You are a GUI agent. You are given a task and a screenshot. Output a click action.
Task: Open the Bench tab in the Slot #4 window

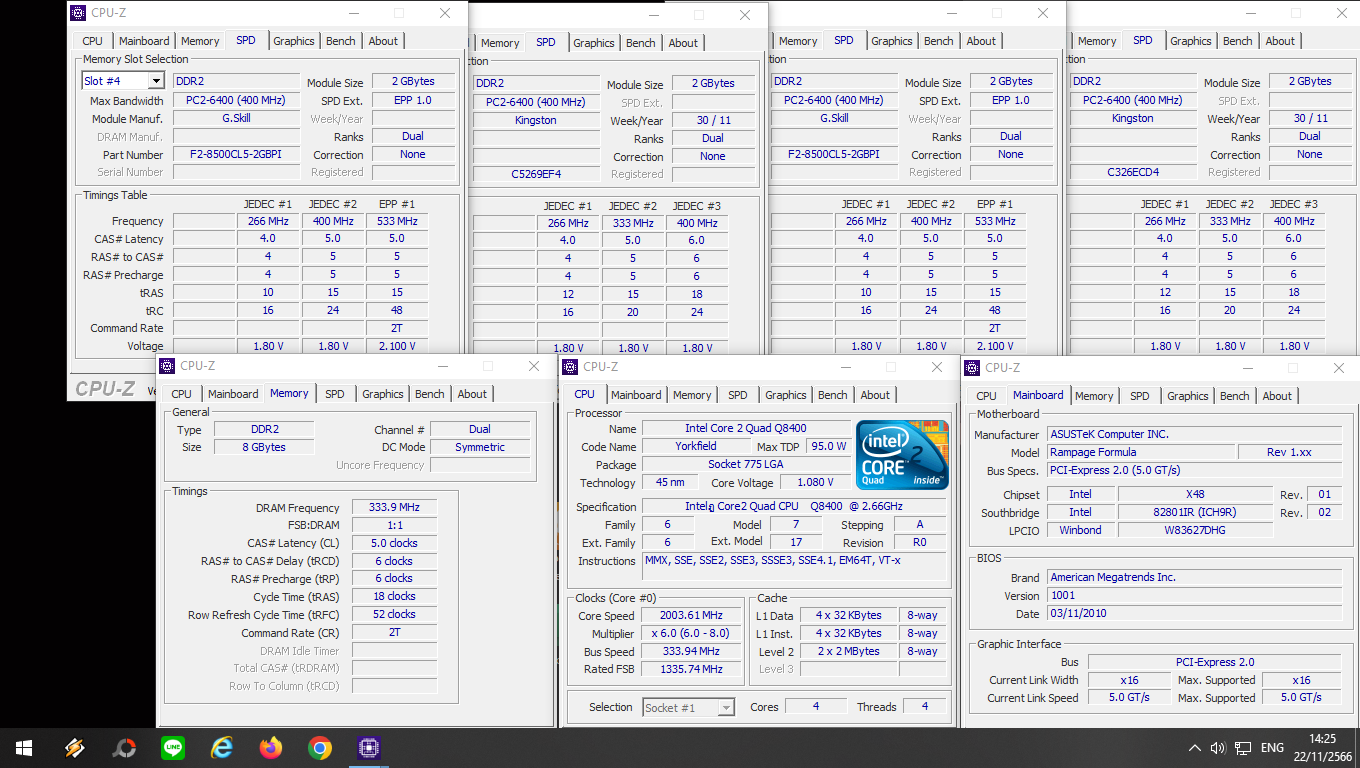[341, 41]
